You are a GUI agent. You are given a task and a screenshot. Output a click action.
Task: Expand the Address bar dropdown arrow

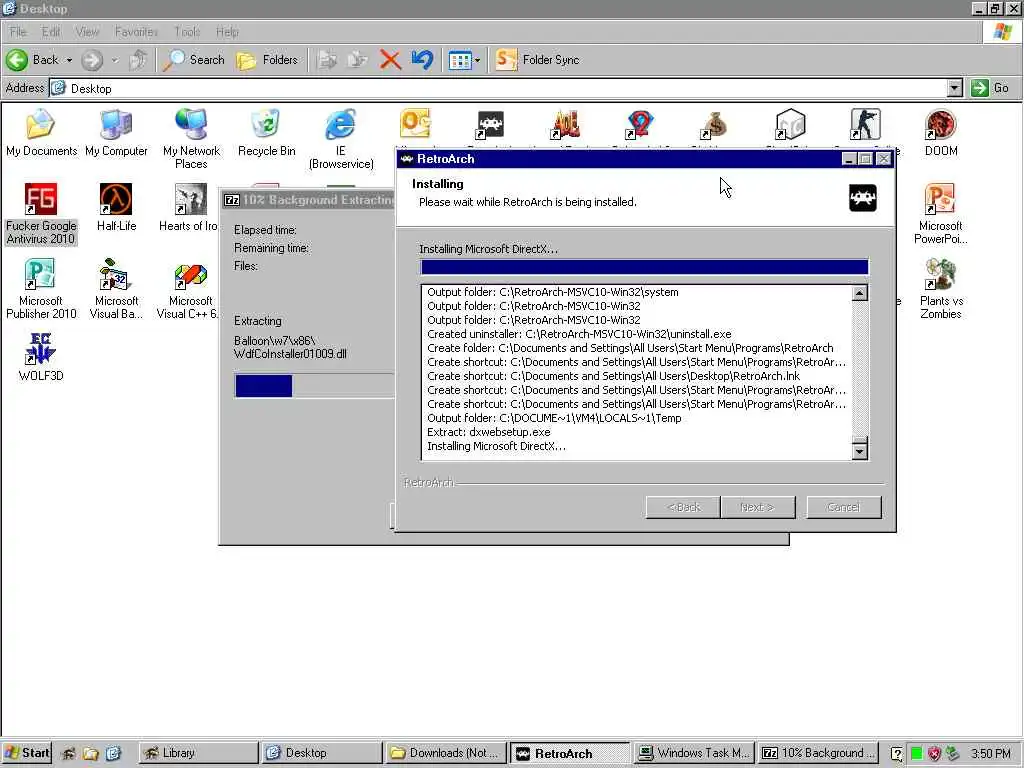point(955,88)
